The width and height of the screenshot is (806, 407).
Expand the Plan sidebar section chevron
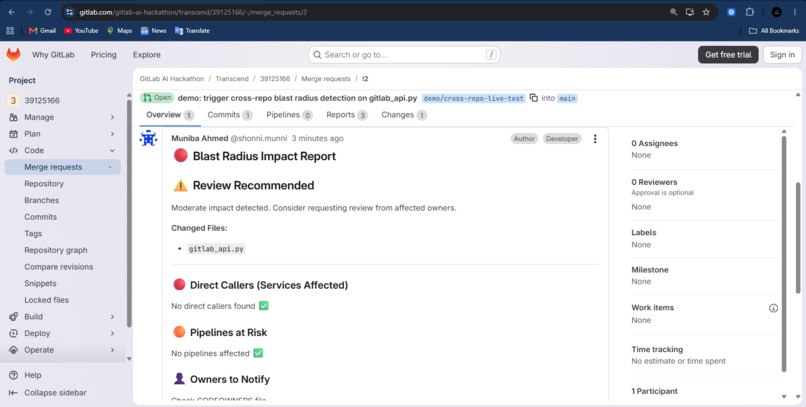112,134
